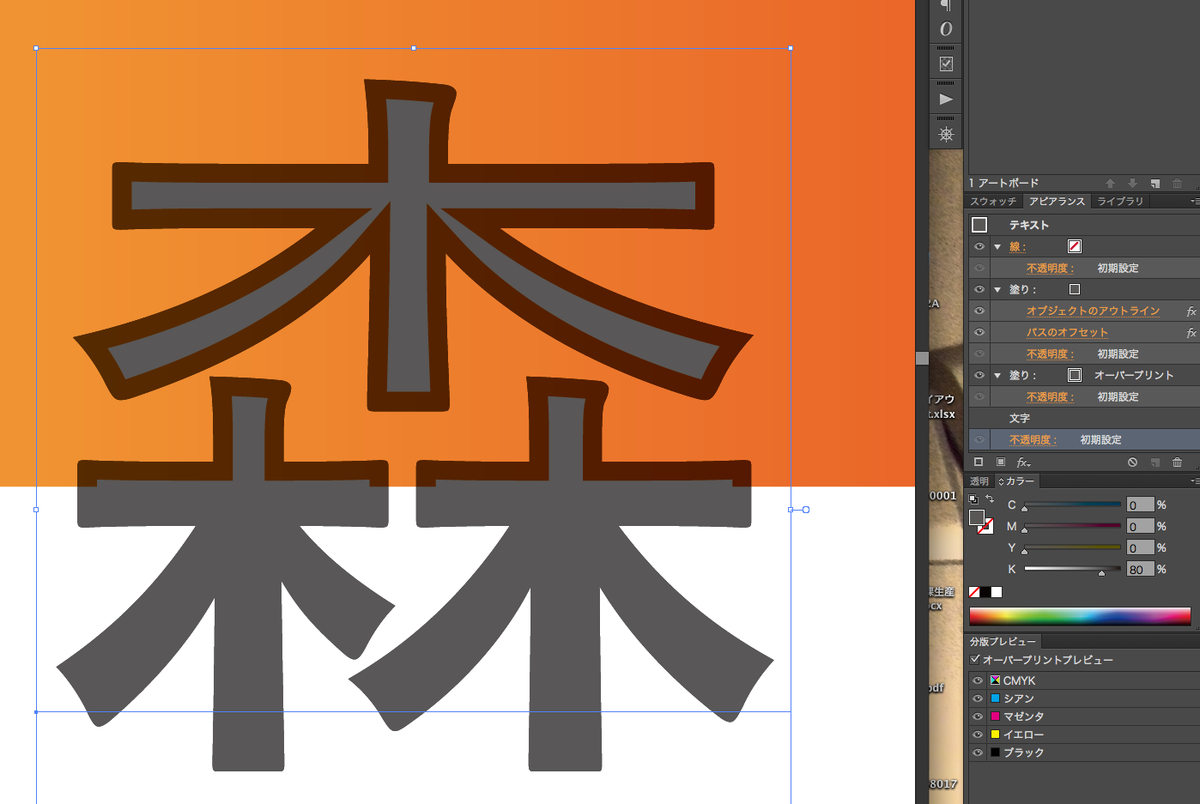The image size is (1200, 804).
Task: Click the canvas vertical scrollbar thumb
Action: click(922, 358)
